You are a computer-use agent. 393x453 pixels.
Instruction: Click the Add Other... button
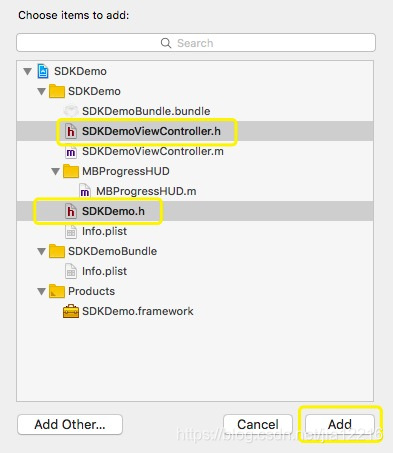click(70, 424)
